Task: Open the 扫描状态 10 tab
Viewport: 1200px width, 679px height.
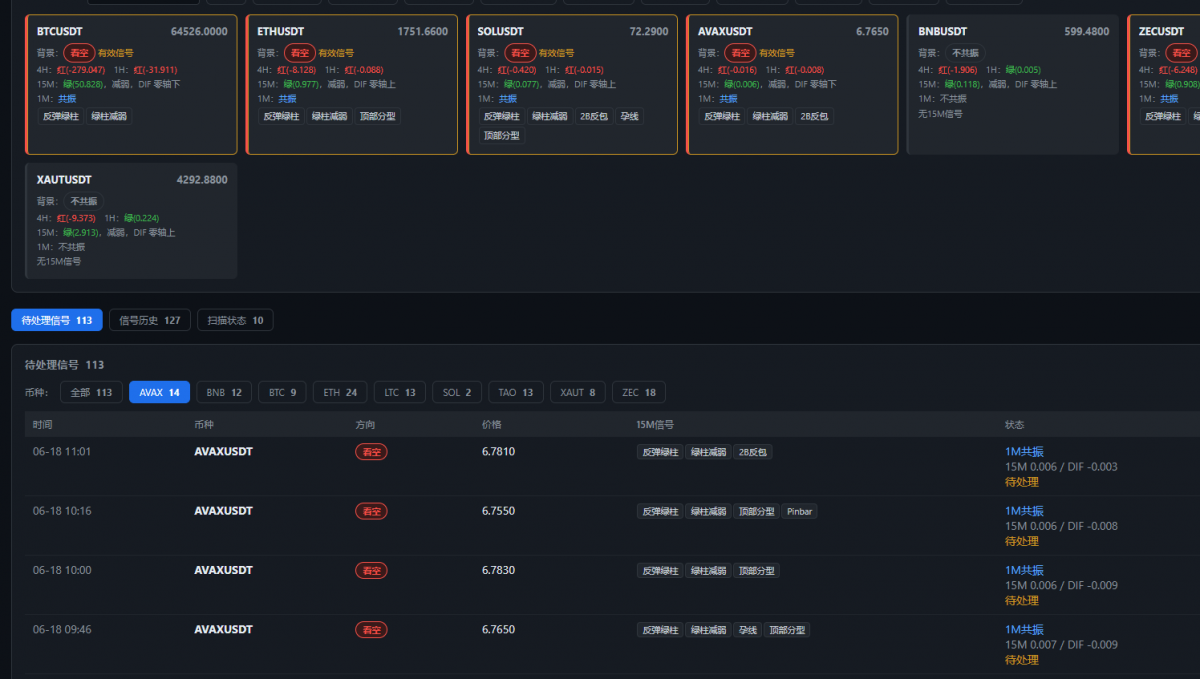Action: coord(235,320)
